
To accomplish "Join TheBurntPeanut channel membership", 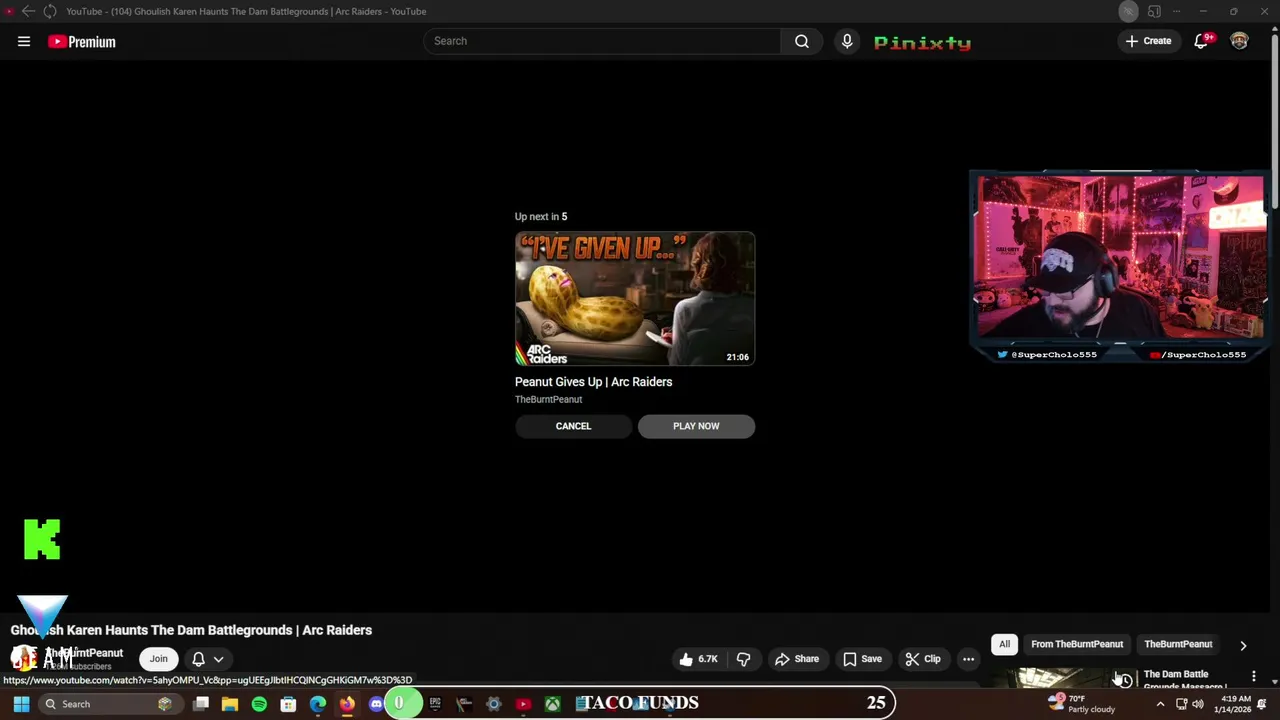I will [x=158, y=659].
